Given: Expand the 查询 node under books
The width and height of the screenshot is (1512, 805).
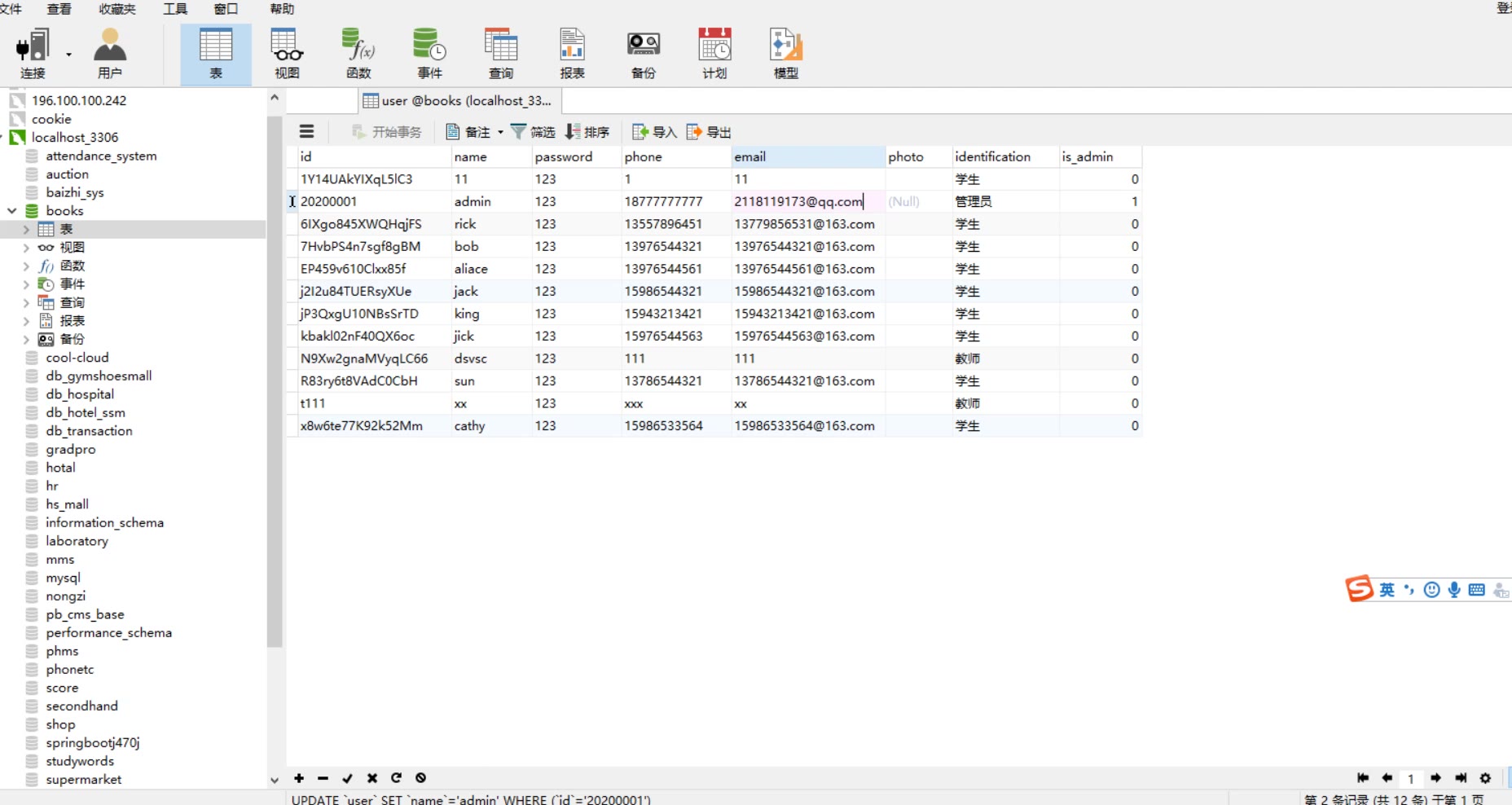Looking at the screenshot, I should pos(26,303).
